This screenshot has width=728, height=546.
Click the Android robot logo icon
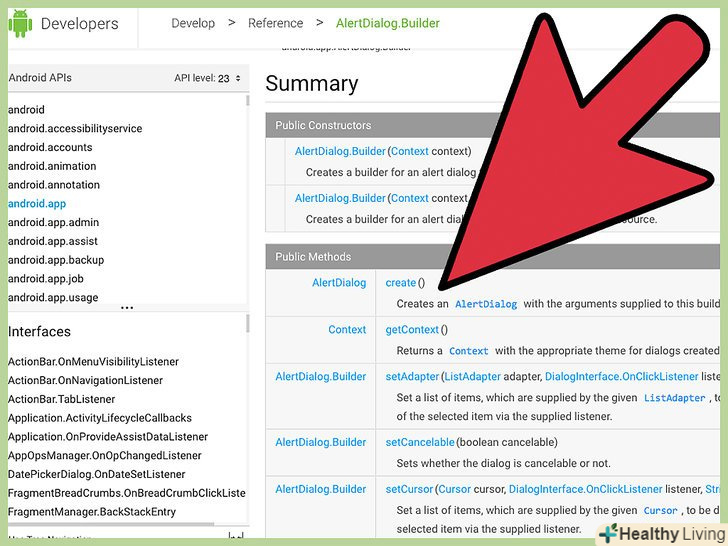(20, 23)
